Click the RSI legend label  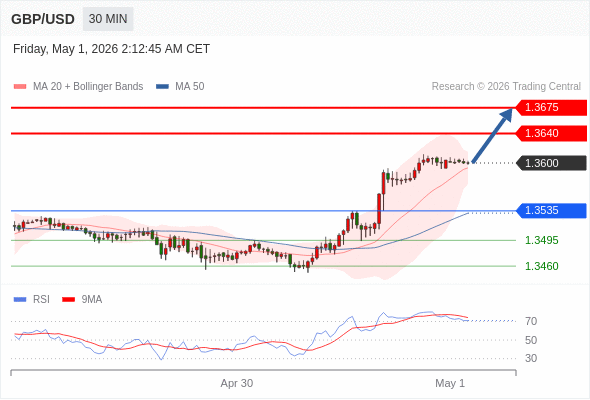41,300
